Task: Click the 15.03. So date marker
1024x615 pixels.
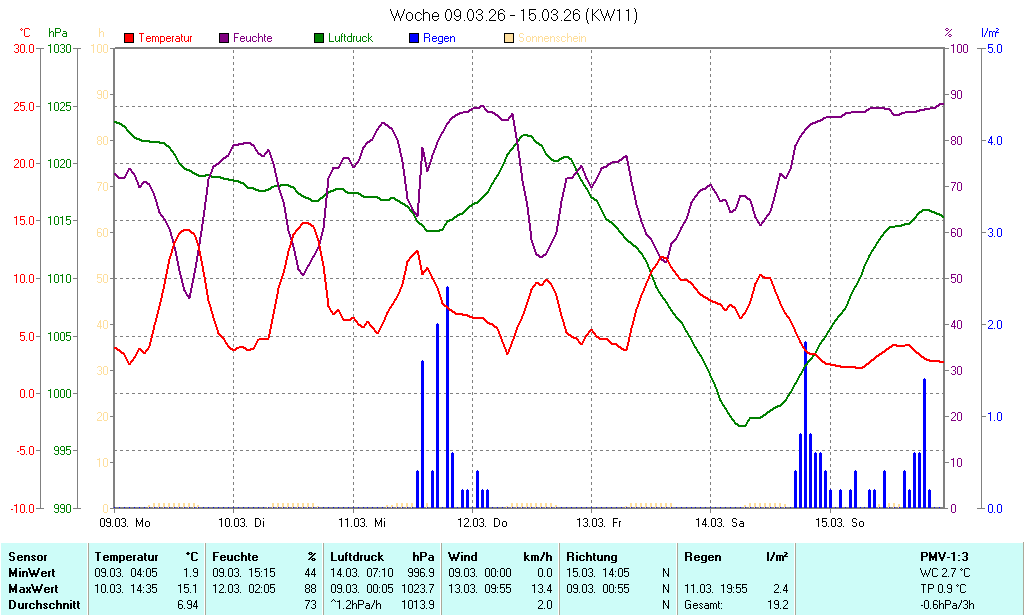Action: tap(838, 522)
